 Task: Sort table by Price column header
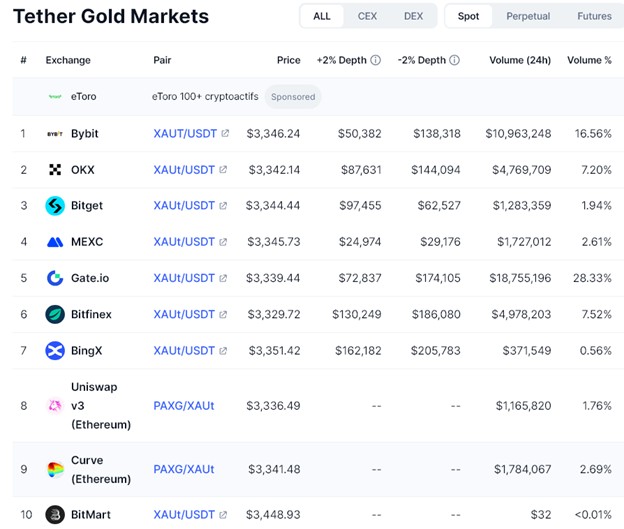pos(288,60)
